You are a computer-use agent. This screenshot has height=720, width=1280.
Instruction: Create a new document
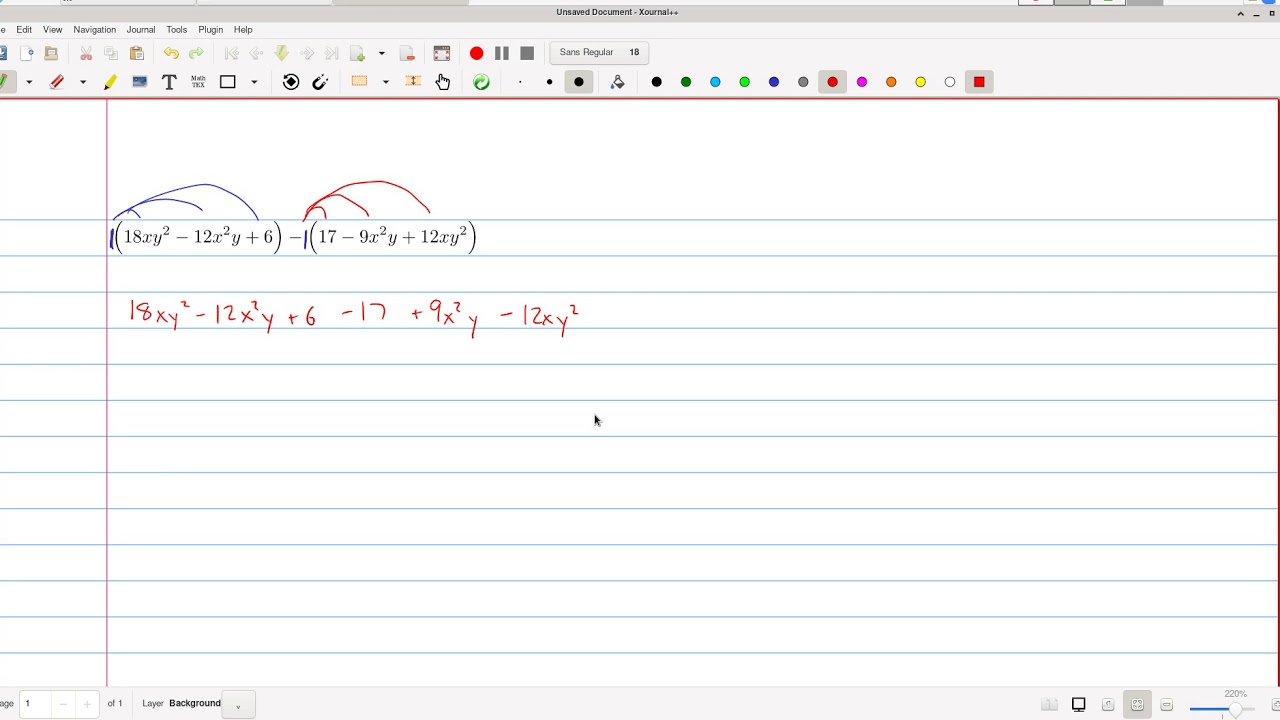[27, 53]
